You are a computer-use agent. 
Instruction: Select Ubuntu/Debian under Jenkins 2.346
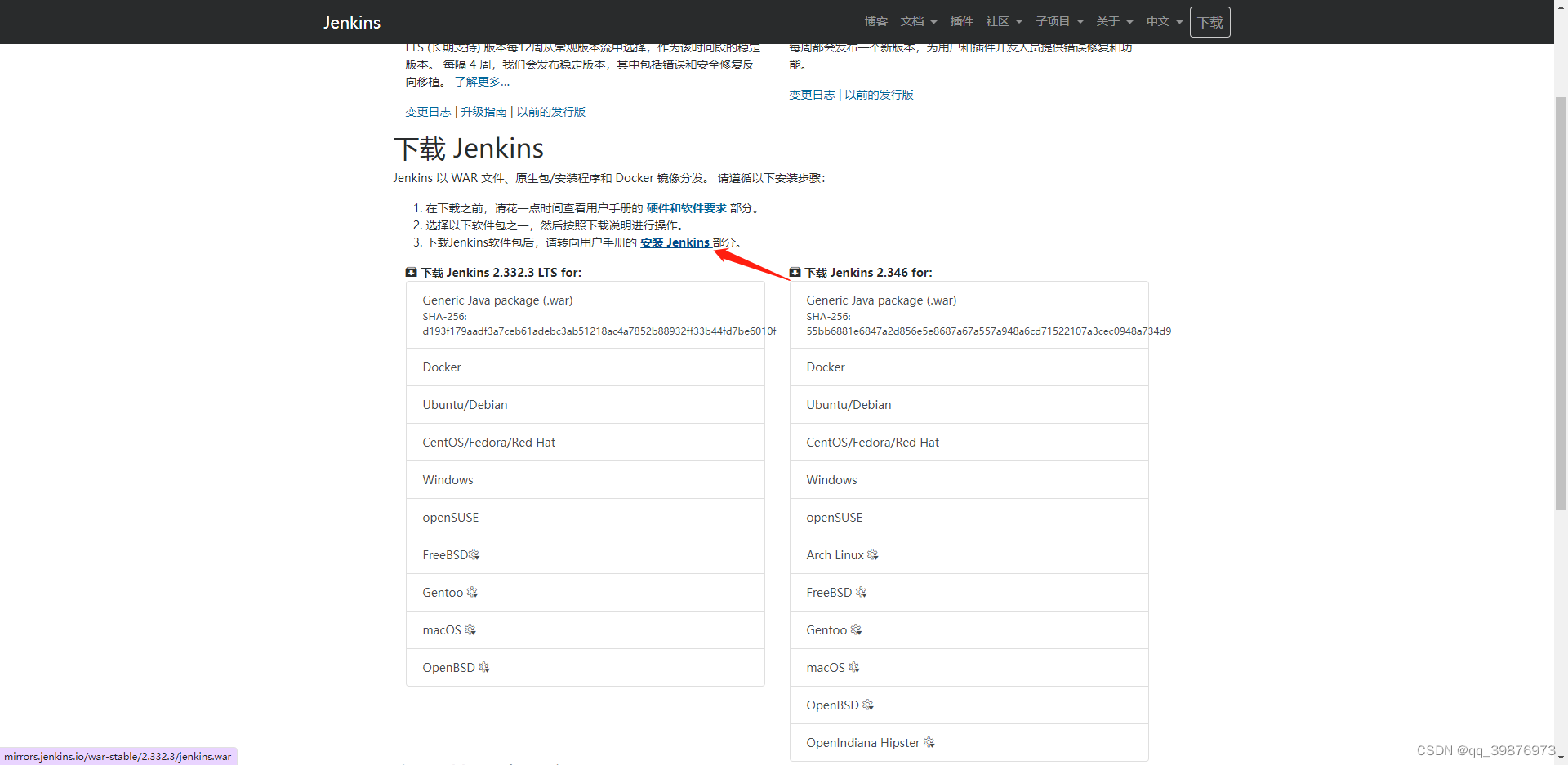tap(969, 405)
